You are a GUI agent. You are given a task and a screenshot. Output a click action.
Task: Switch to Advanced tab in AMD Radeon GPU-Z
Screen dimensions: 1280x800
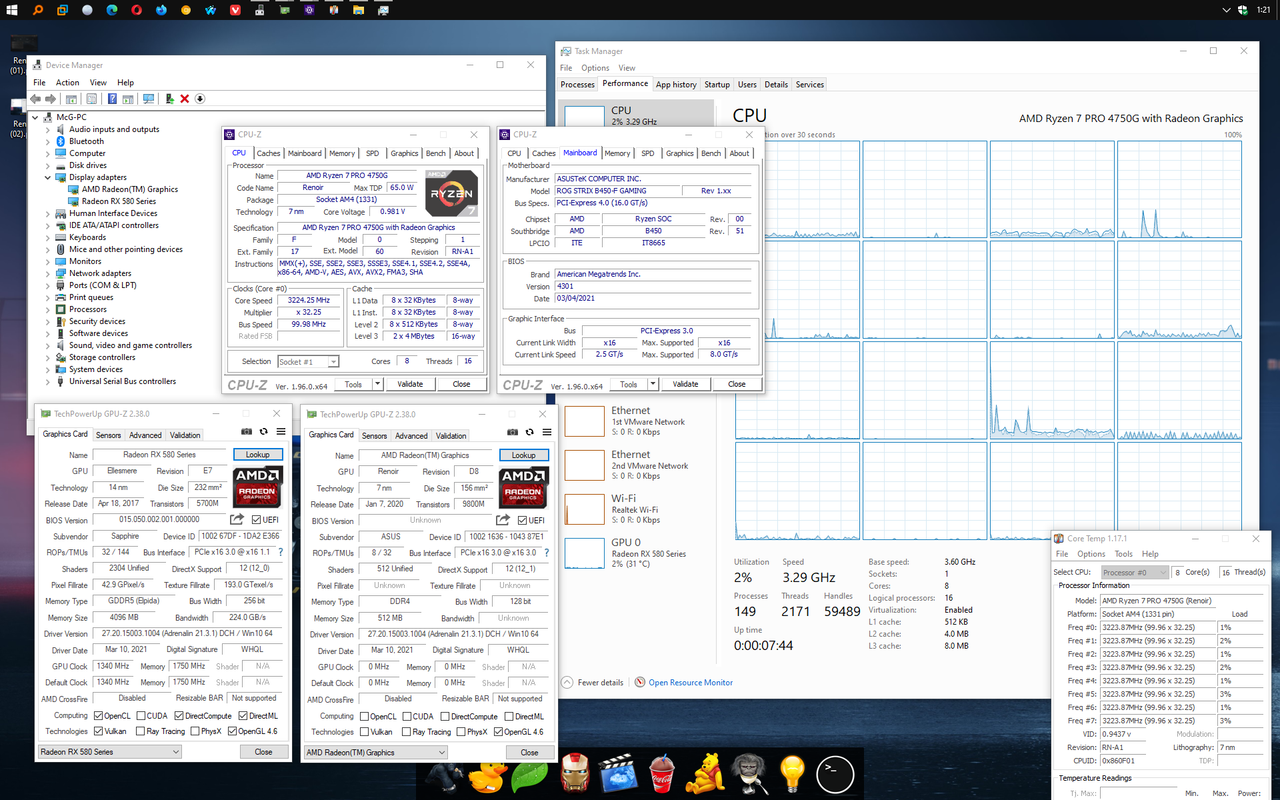point(411,435)
